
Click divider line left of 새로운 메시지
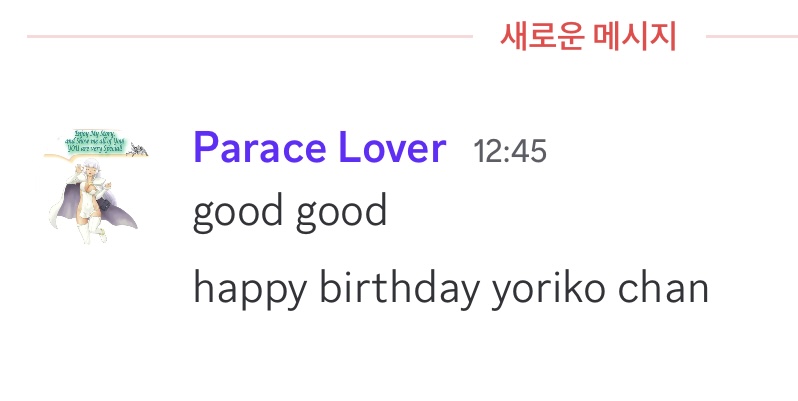250,37
